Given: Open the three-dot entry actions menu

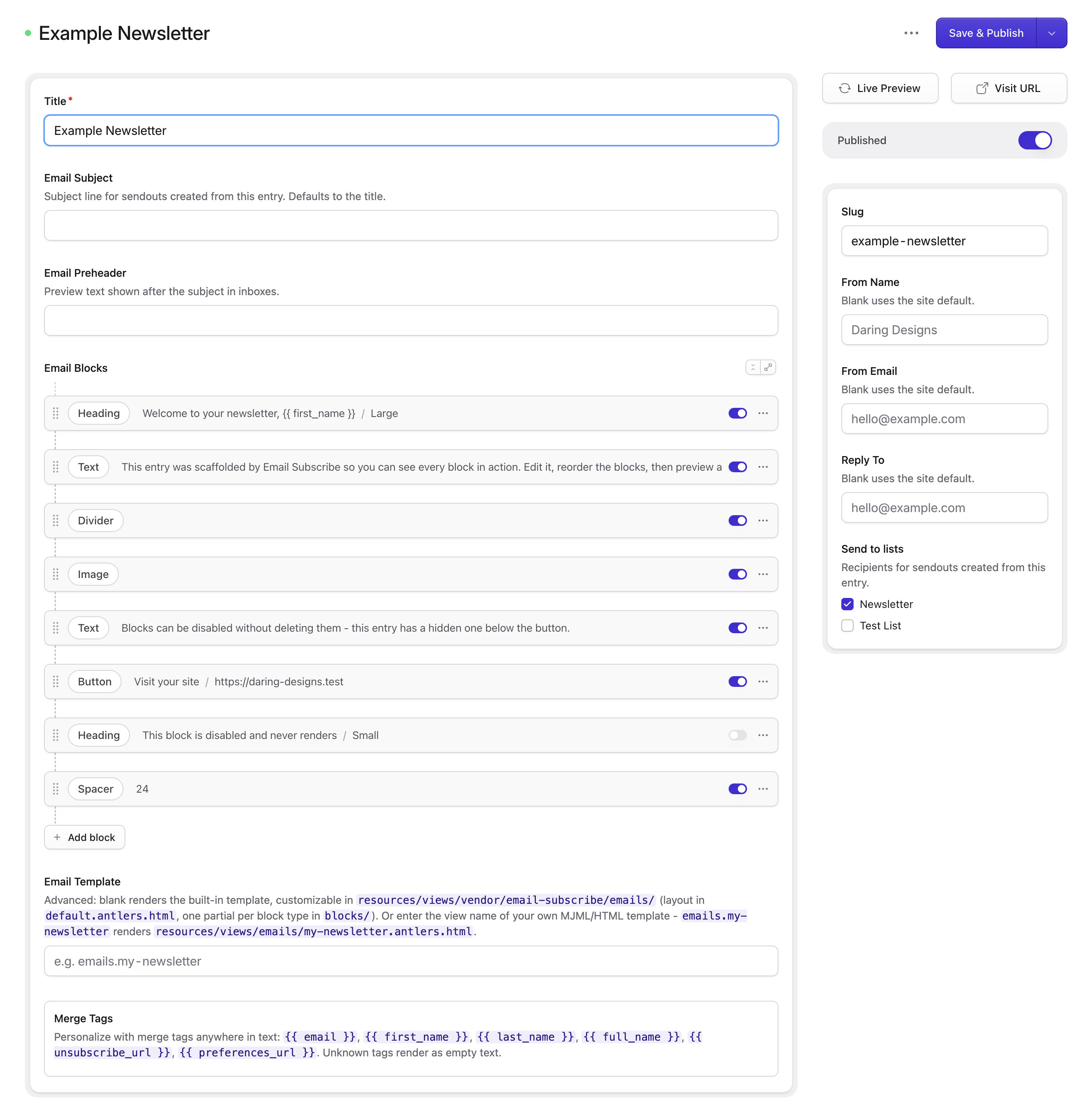Looking at the screenshot, I should 911,33.
